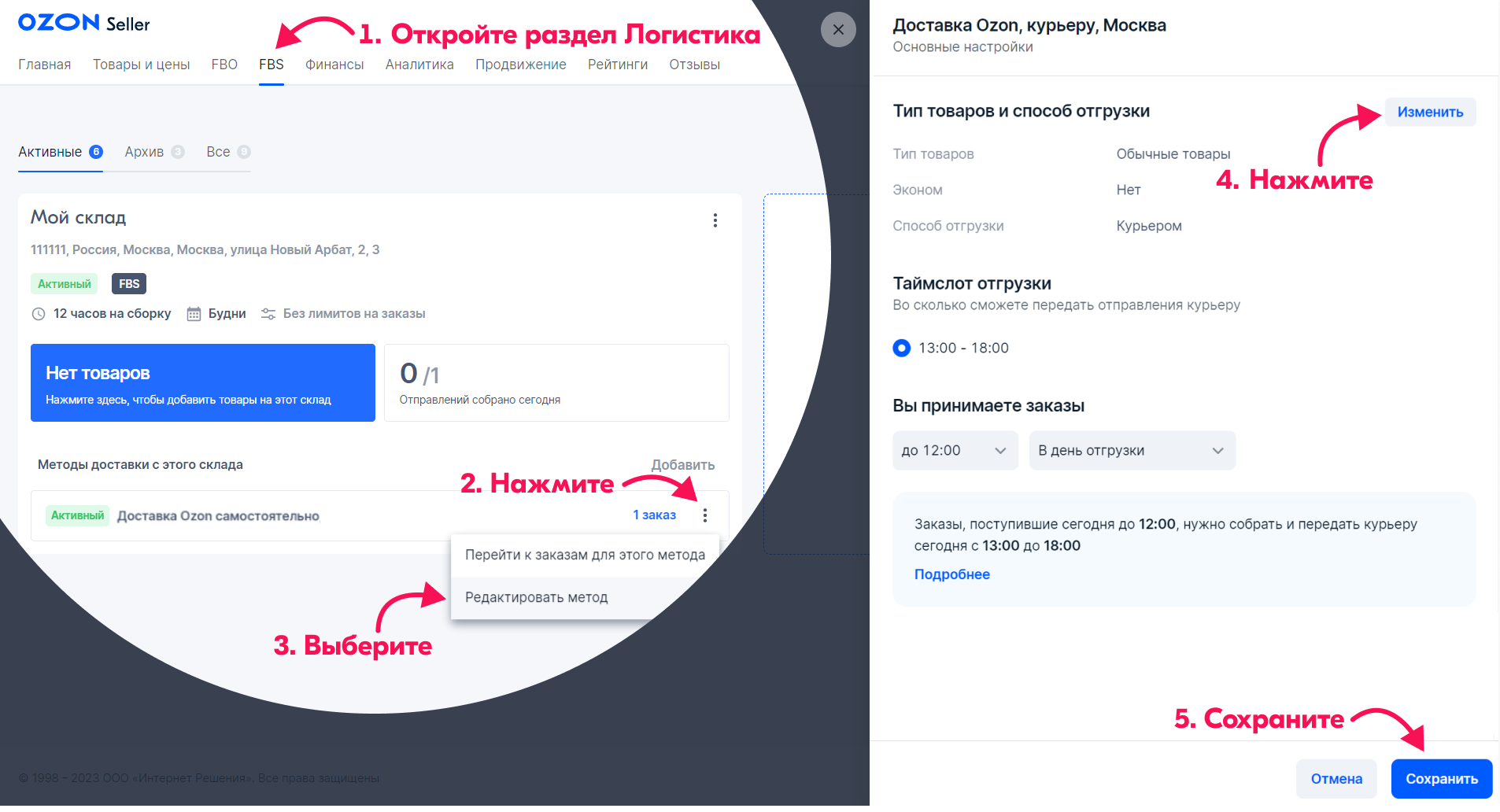Click the Изменить button
Viewport: 1500px width, 812px height.
1430,112
